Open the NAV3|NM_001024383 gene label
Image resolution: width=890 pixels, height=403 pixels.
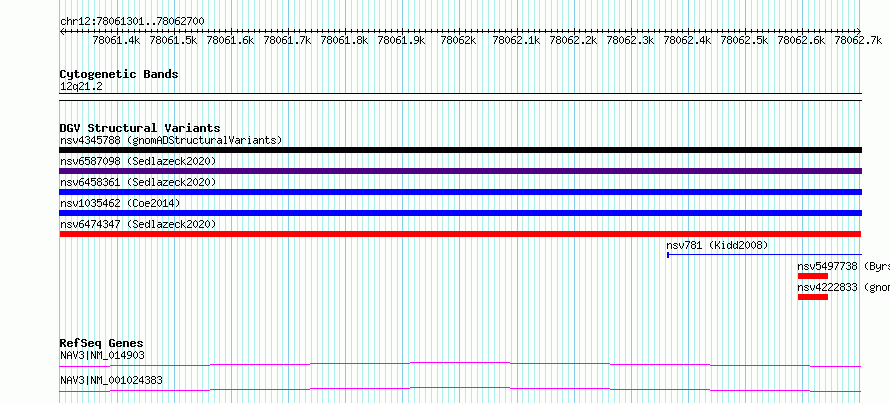[111, 380]
